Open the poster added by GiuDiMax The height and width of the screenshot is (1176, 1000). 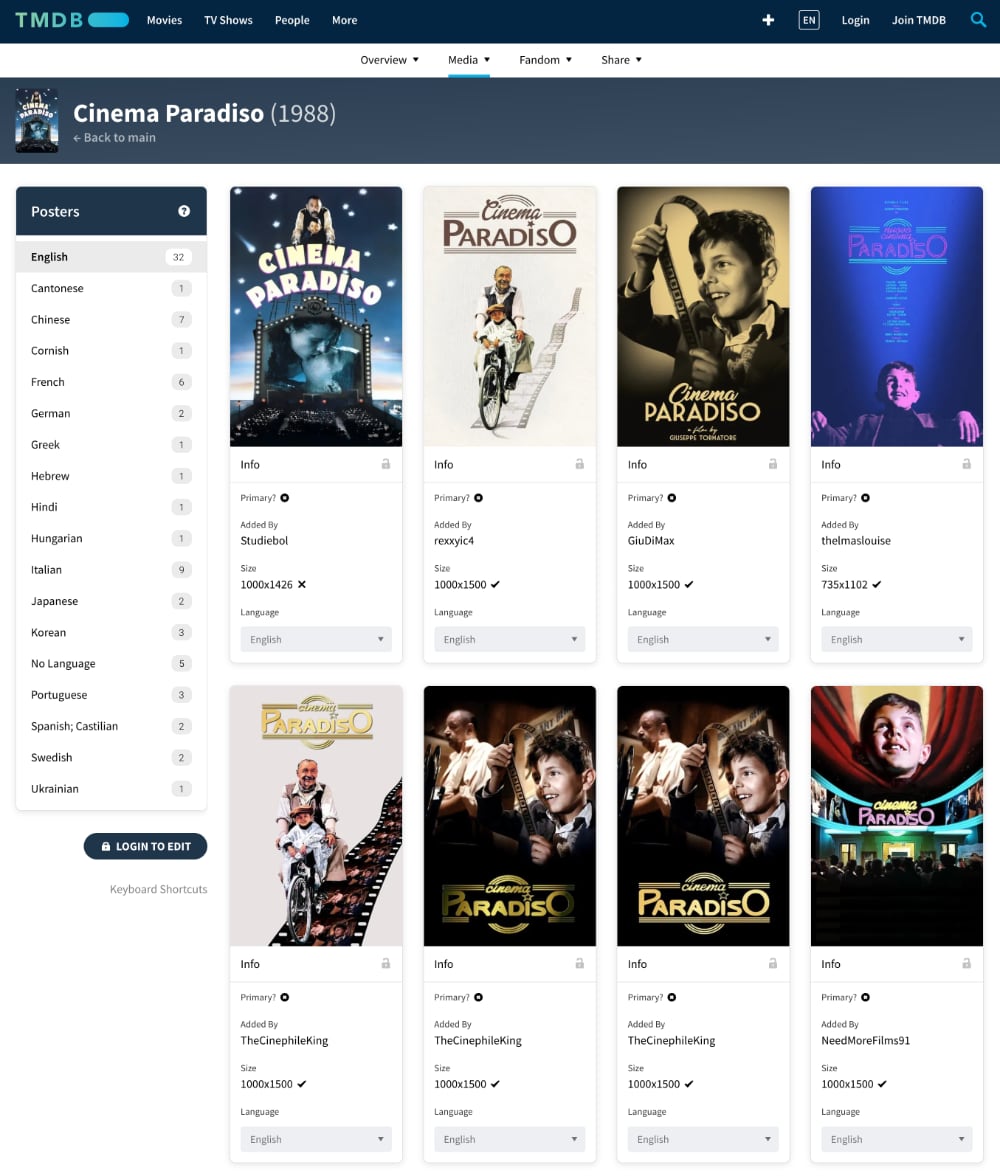click(x=703, y=316)
